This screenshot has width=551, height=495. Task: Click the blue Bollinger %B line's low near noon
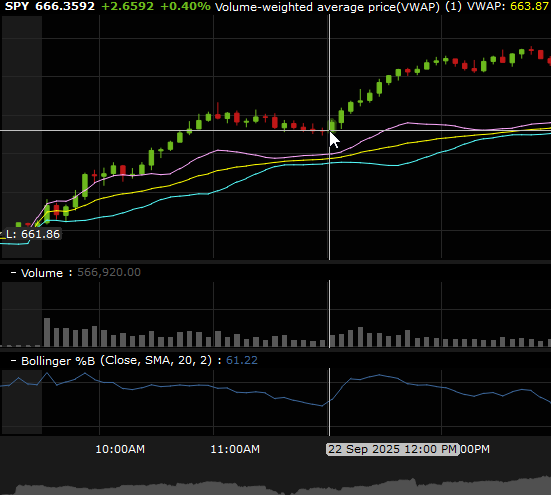(x=322, y=406)
